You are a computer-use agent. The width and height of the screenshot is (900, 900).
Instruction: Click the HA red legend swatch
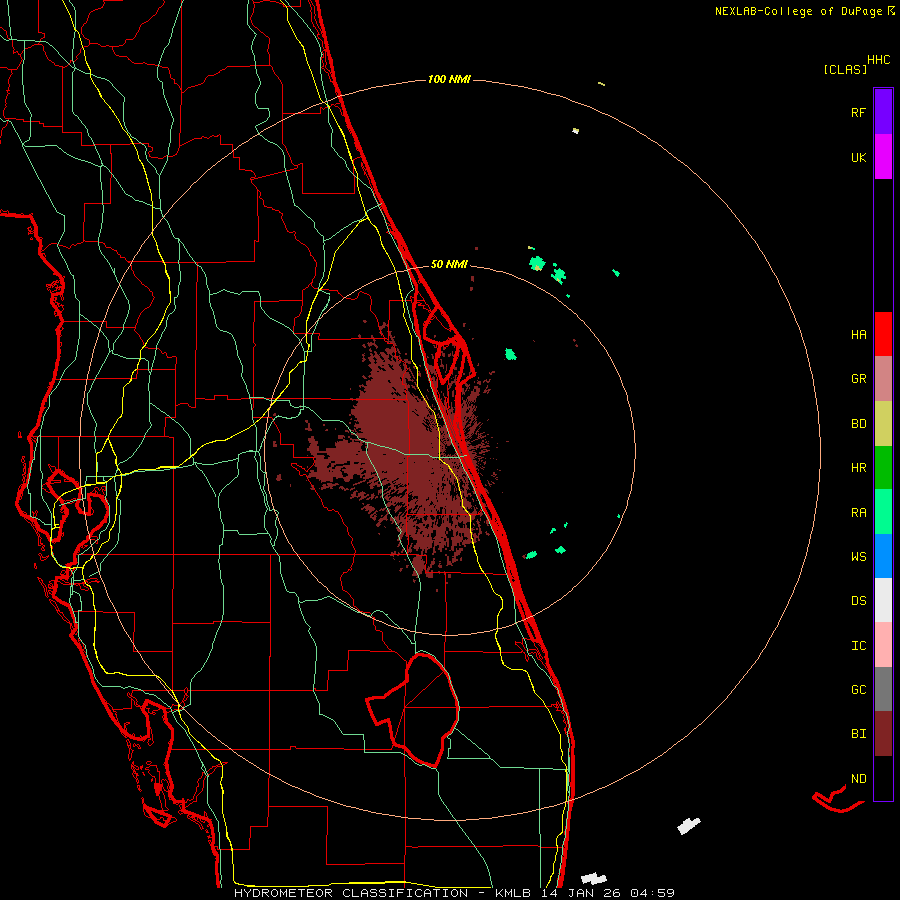point(883,334)
